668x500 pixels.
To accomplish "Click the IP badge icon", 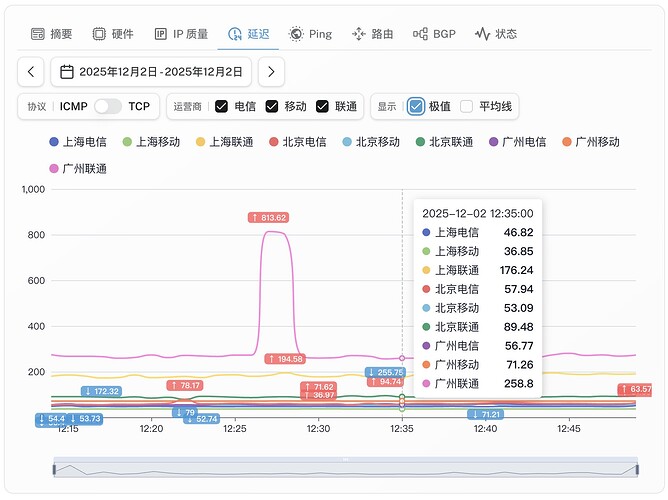I will (161, 34).
